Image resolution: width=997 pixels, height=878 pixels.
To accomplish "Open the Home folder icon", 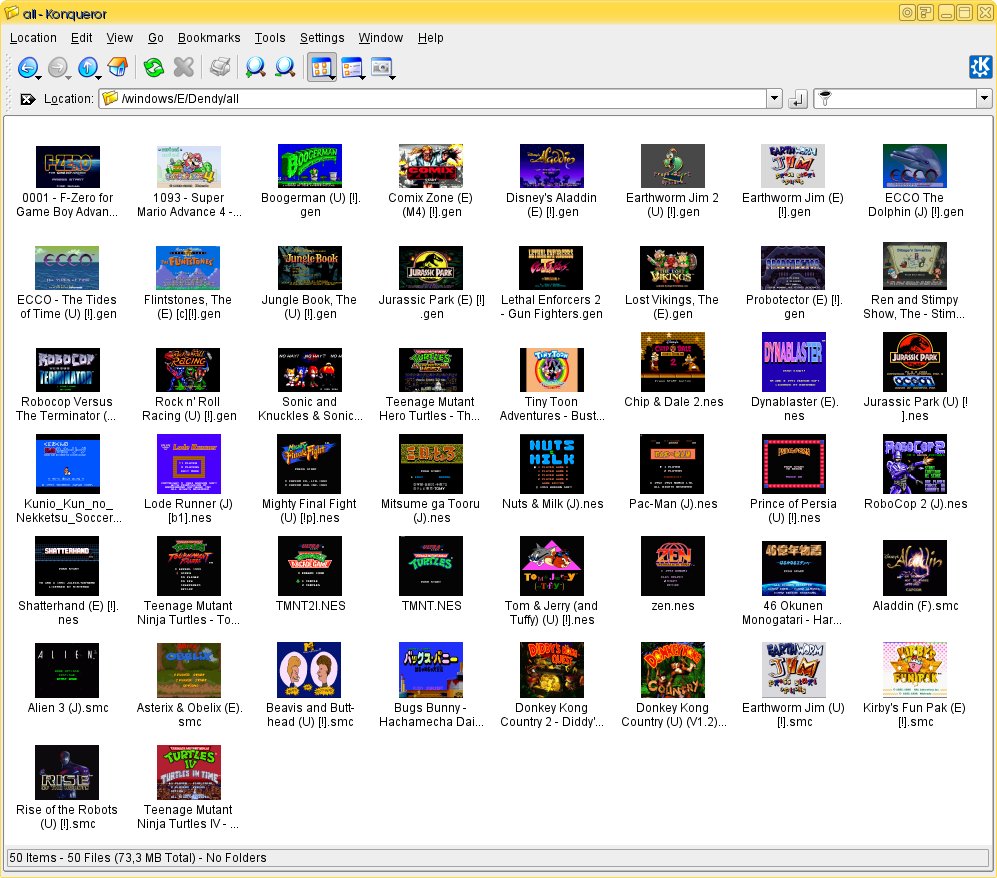I will click(x=118, y=67).
